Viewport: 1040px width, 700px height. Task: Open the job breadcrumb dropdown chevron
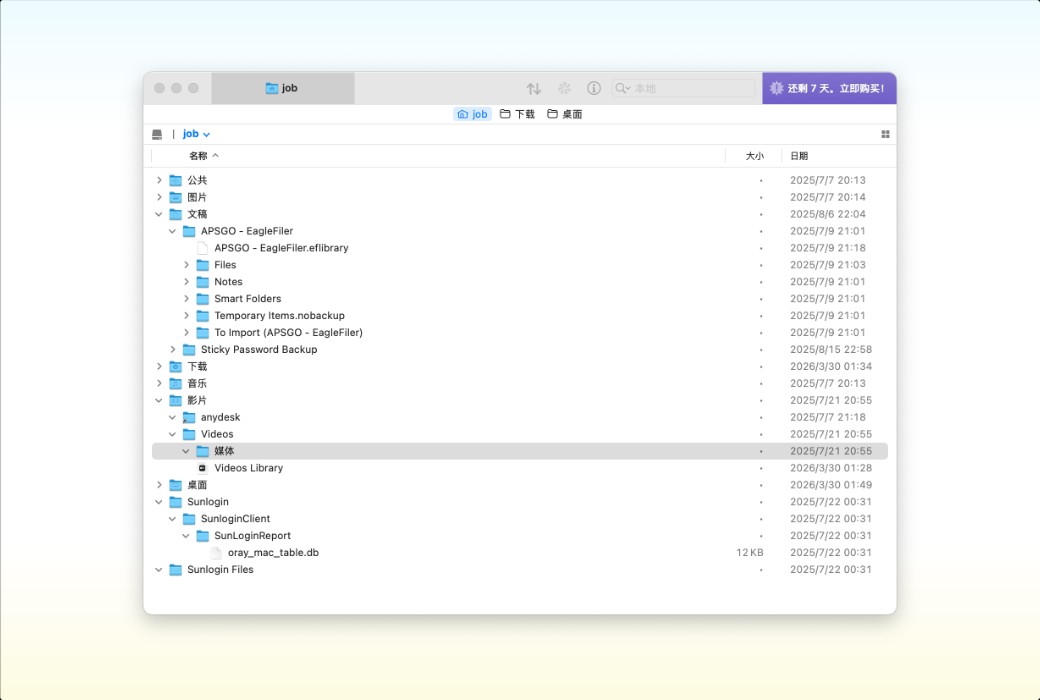[207, 133]
